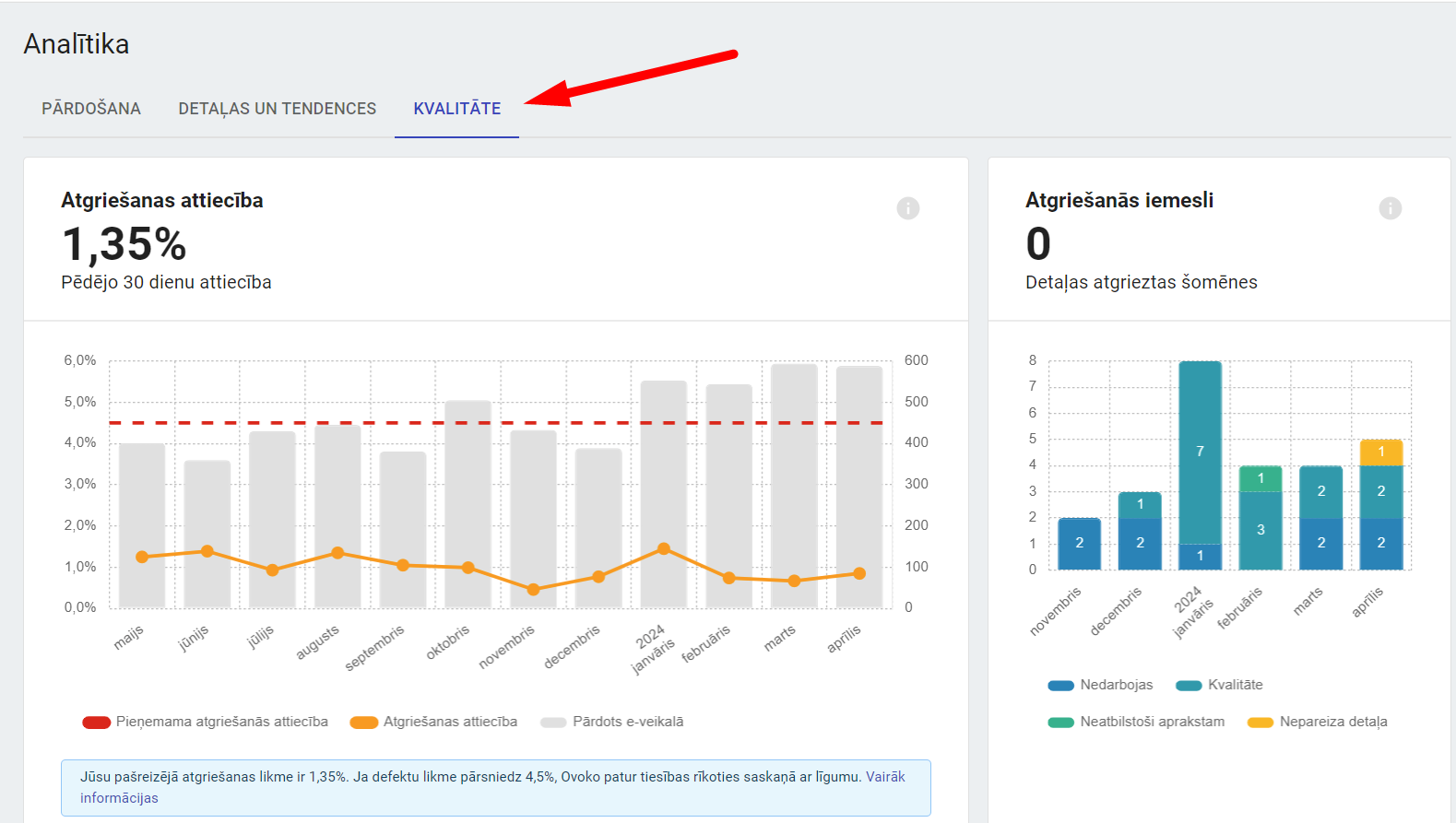The width and height of the screenshot is (1456, 823).
Task: Click Nepareiza detaļa legend color swatch
Action: click(x=1260, y=723)
